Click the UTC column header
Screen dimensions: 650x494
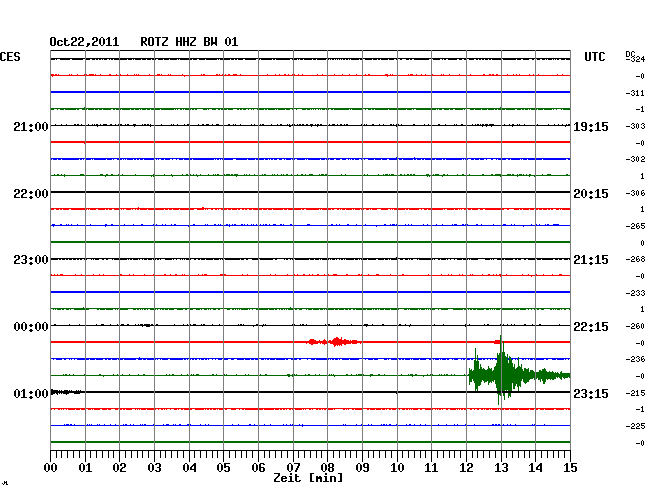coord(594,57)
